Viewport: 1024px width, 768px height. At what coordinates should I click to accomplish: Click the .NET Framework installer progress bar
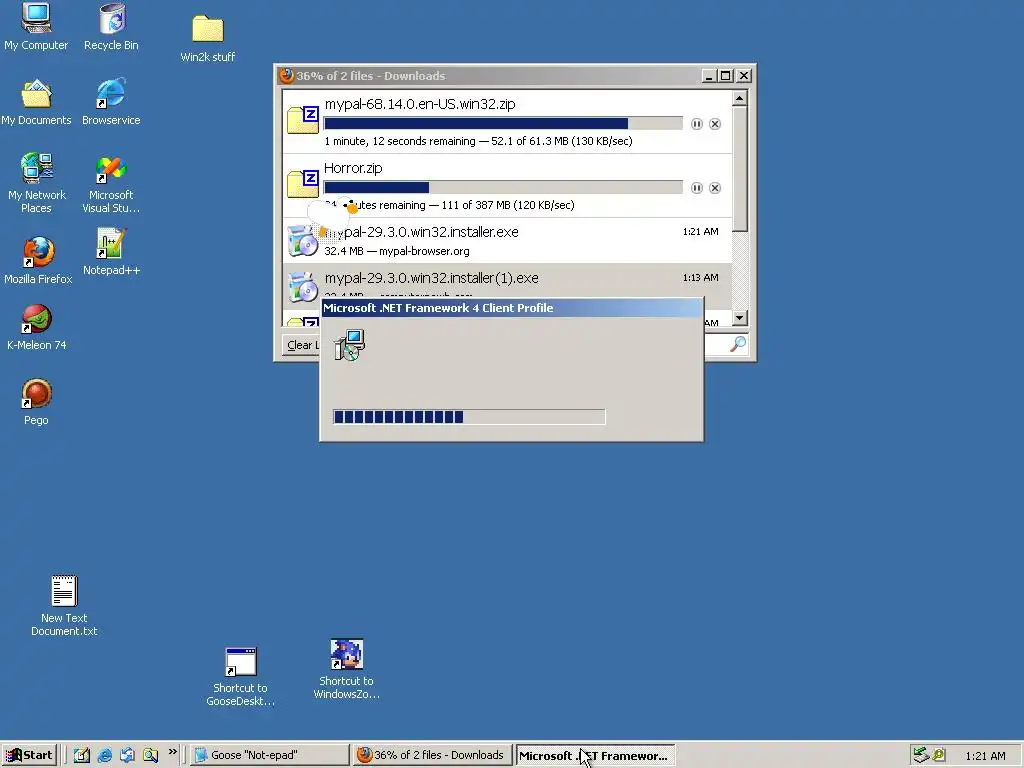tap(469, 417)
